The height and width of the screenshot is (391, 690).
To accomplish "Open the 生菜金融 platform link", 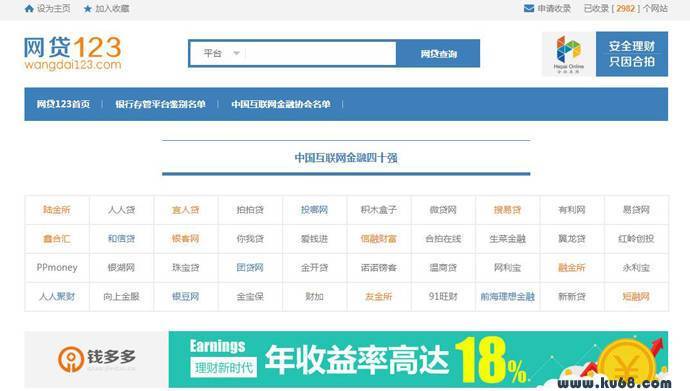I will click(x=507, y=239).
